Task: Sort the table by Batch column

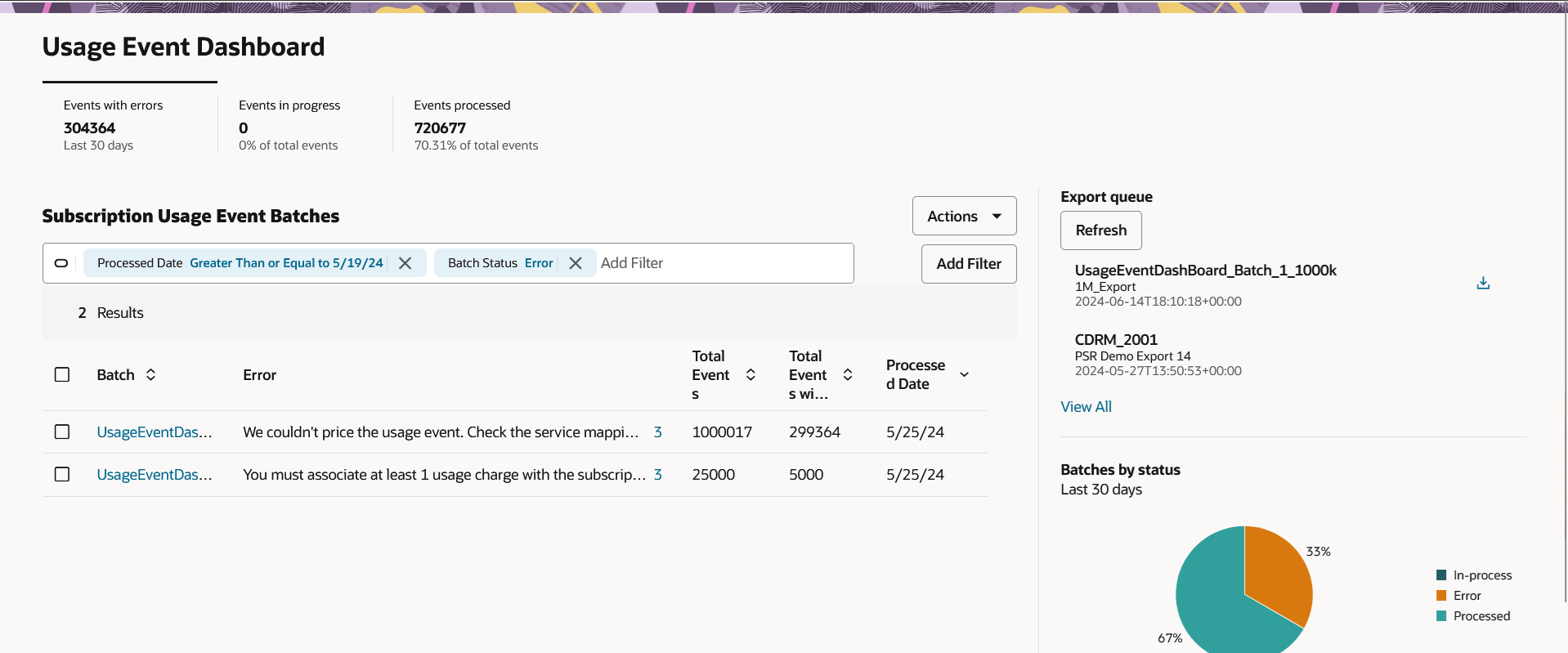Action: 150,375
